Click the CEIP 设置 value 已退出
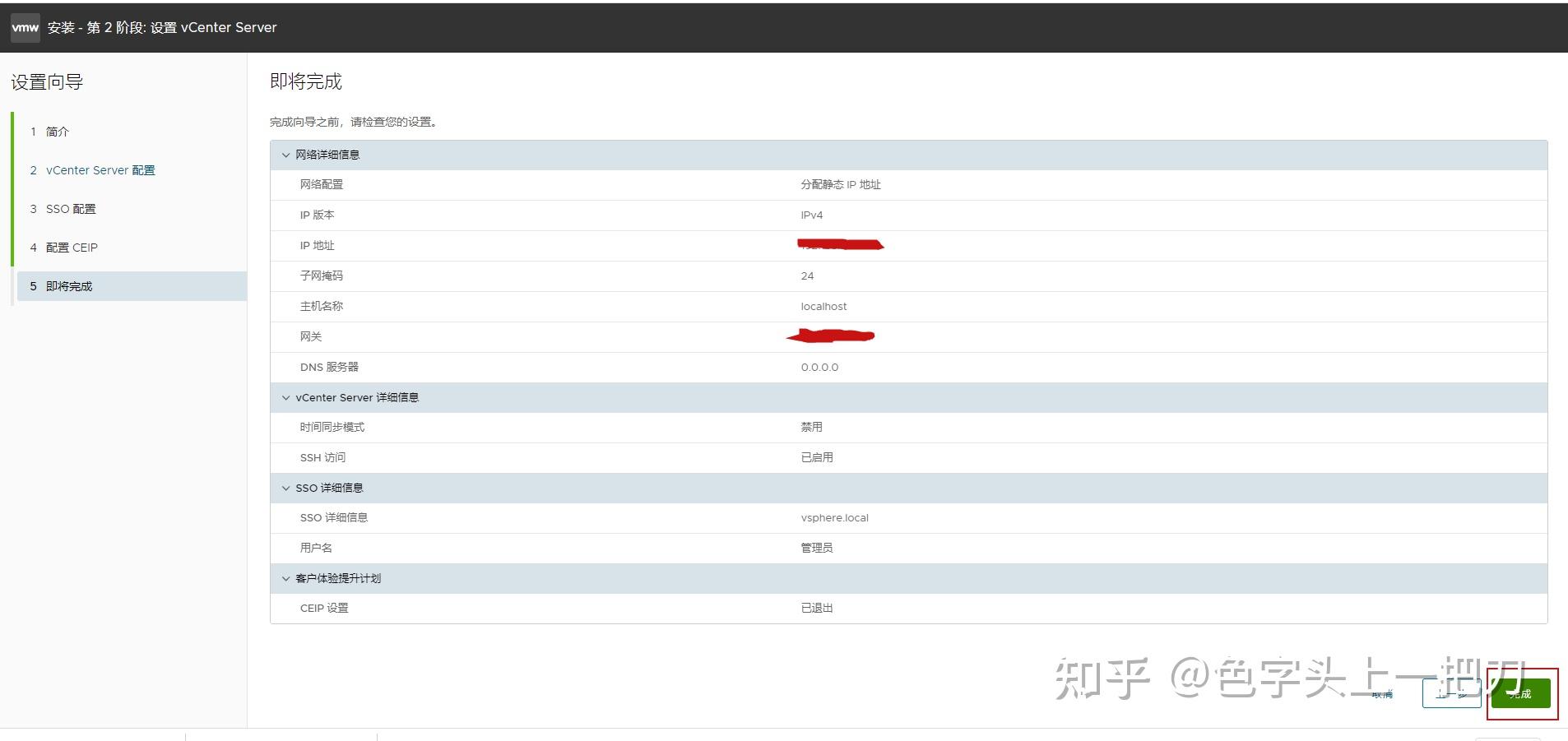The image size is (1568, 741). click(817, 609)
